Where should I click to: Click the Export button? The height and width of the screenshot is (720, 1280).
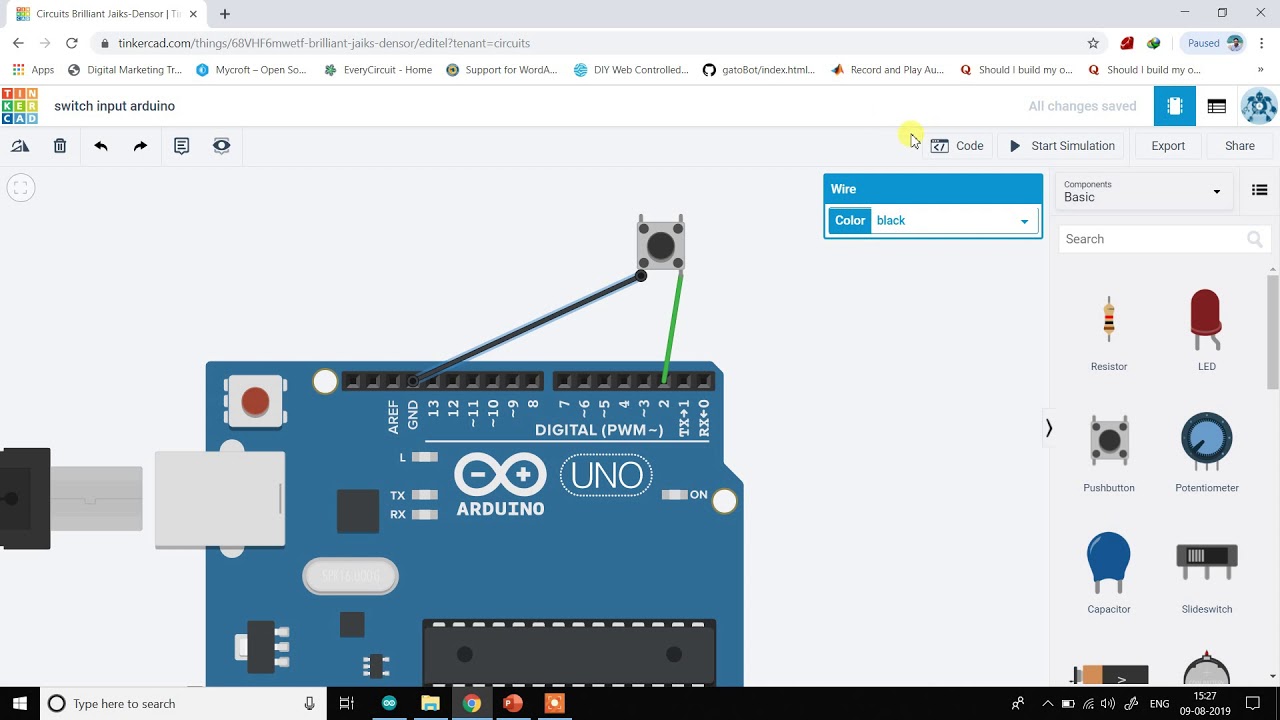1168,146
